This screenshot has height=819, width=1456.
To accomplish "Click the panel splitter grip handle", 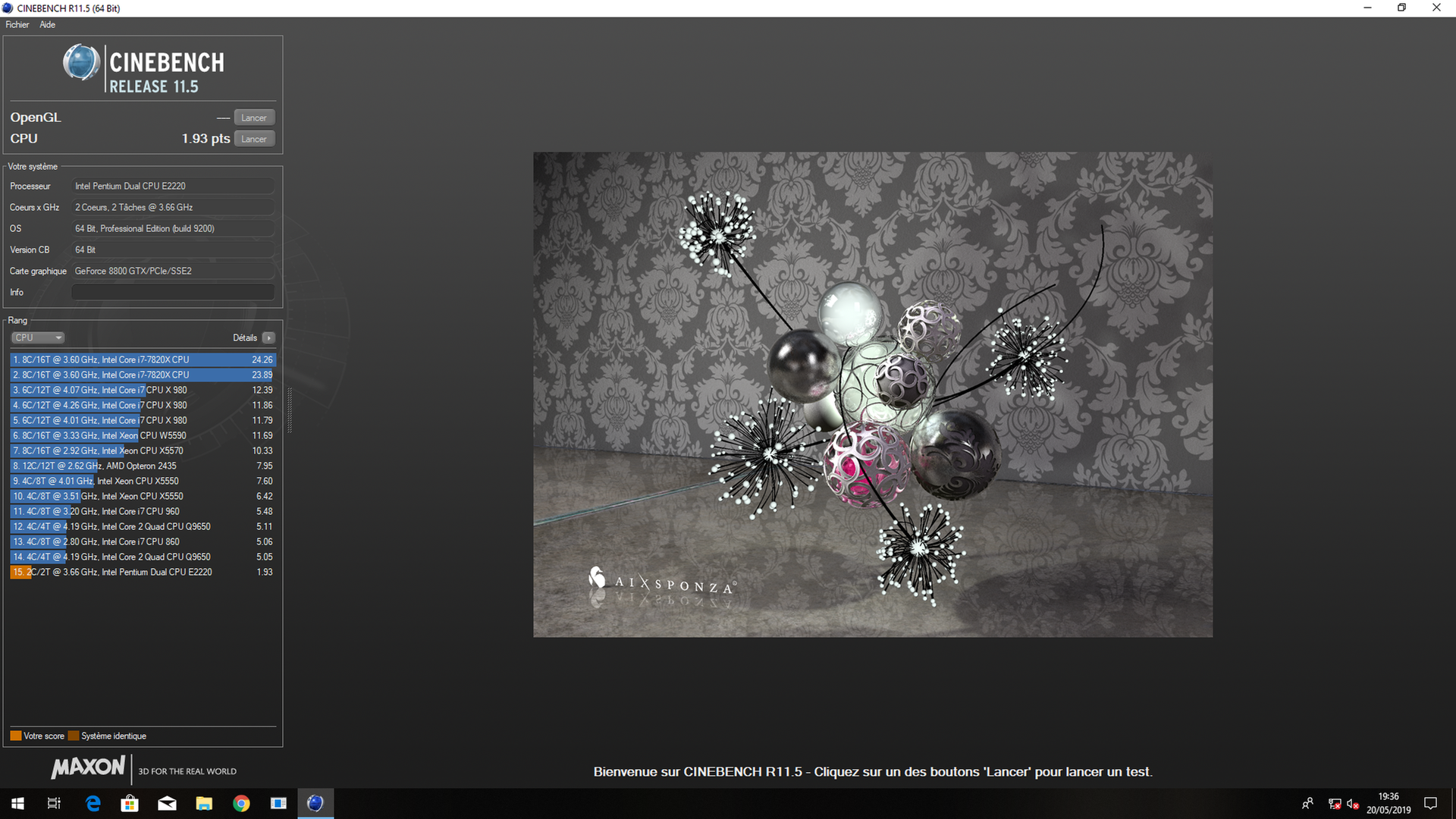I will (290, 409).
